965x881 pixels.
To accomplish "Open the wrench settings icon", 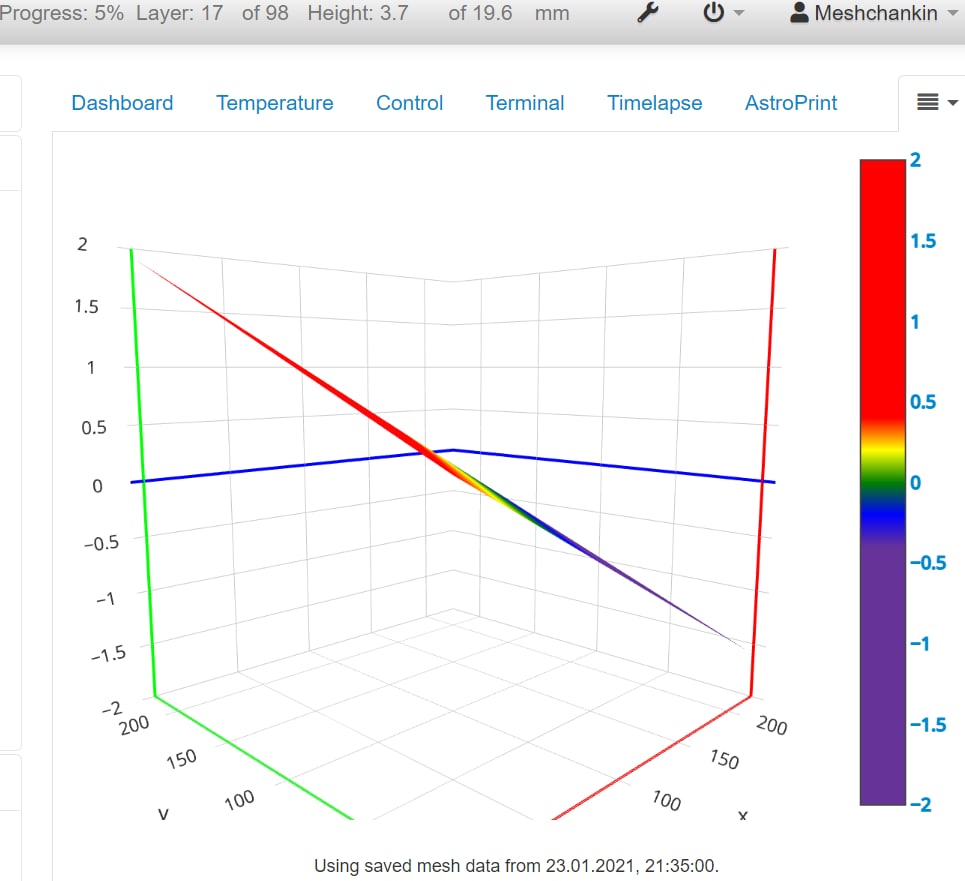I will tap(647, 13).
